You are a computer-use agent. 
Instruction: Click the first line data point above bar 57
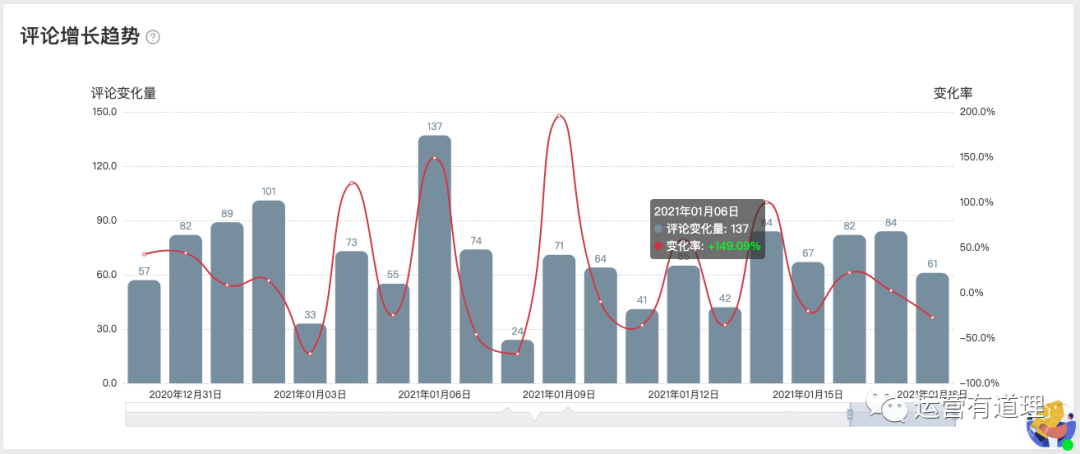(x=144, y=254)
